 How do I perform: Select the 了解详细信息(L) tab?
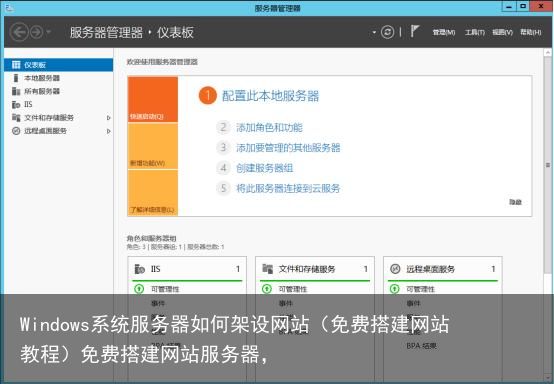click(x=153, y=193)
